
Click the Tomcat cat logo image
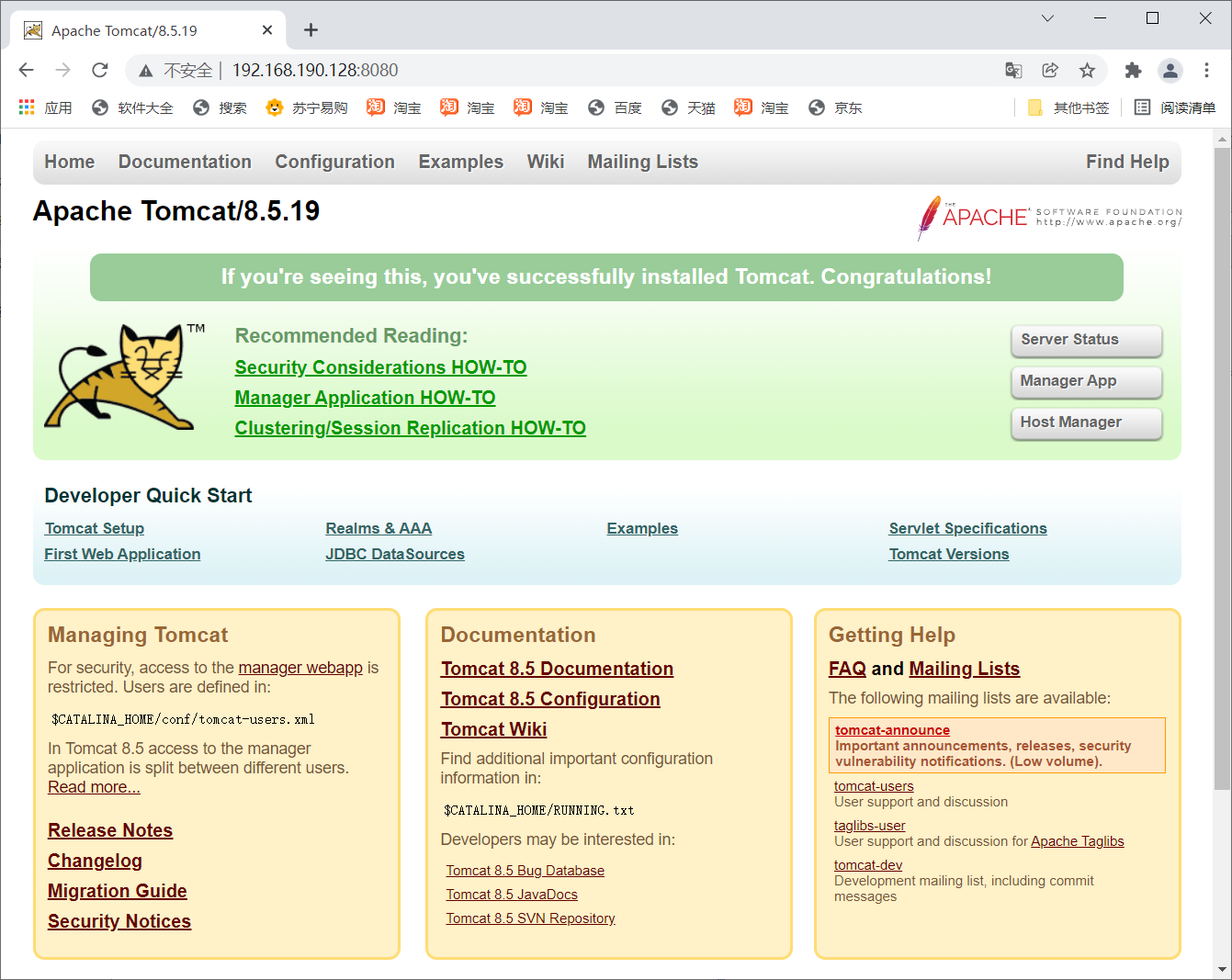124,377
